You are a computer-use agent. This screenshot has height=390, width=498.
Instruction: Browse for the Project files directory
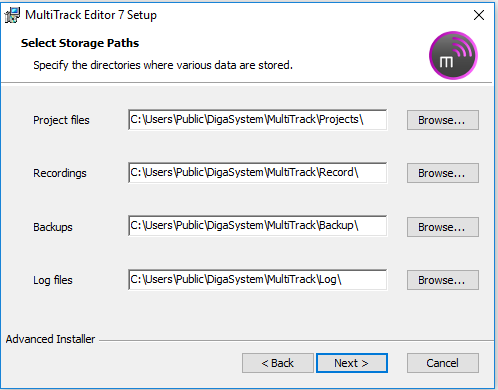(x=443, y=120)
